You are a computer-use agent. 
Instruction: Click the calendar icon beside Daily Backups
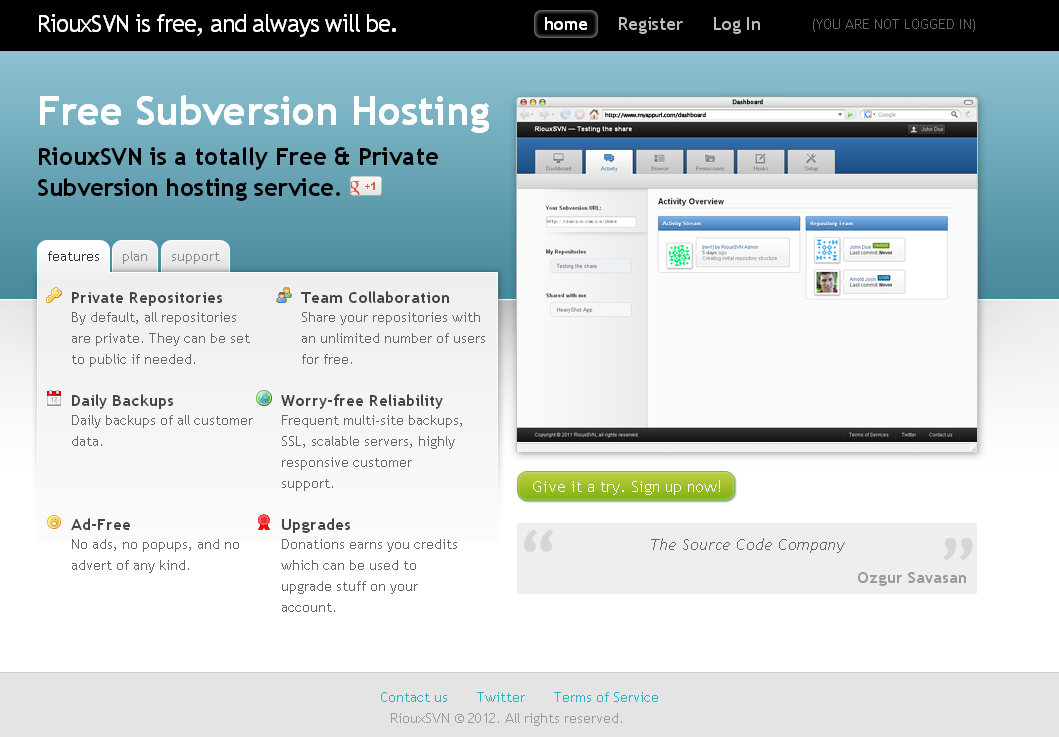[54, 398]
